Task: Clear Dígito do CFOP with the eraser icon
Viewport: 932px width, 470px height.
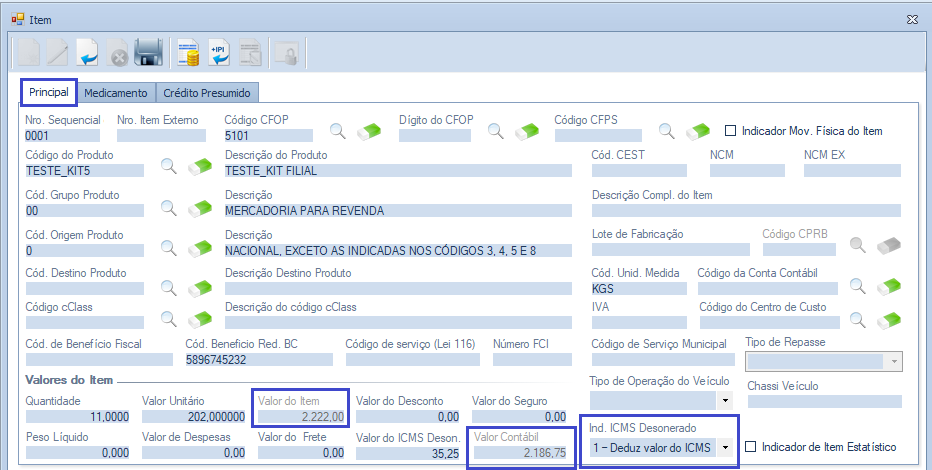Action: [527, 131]
